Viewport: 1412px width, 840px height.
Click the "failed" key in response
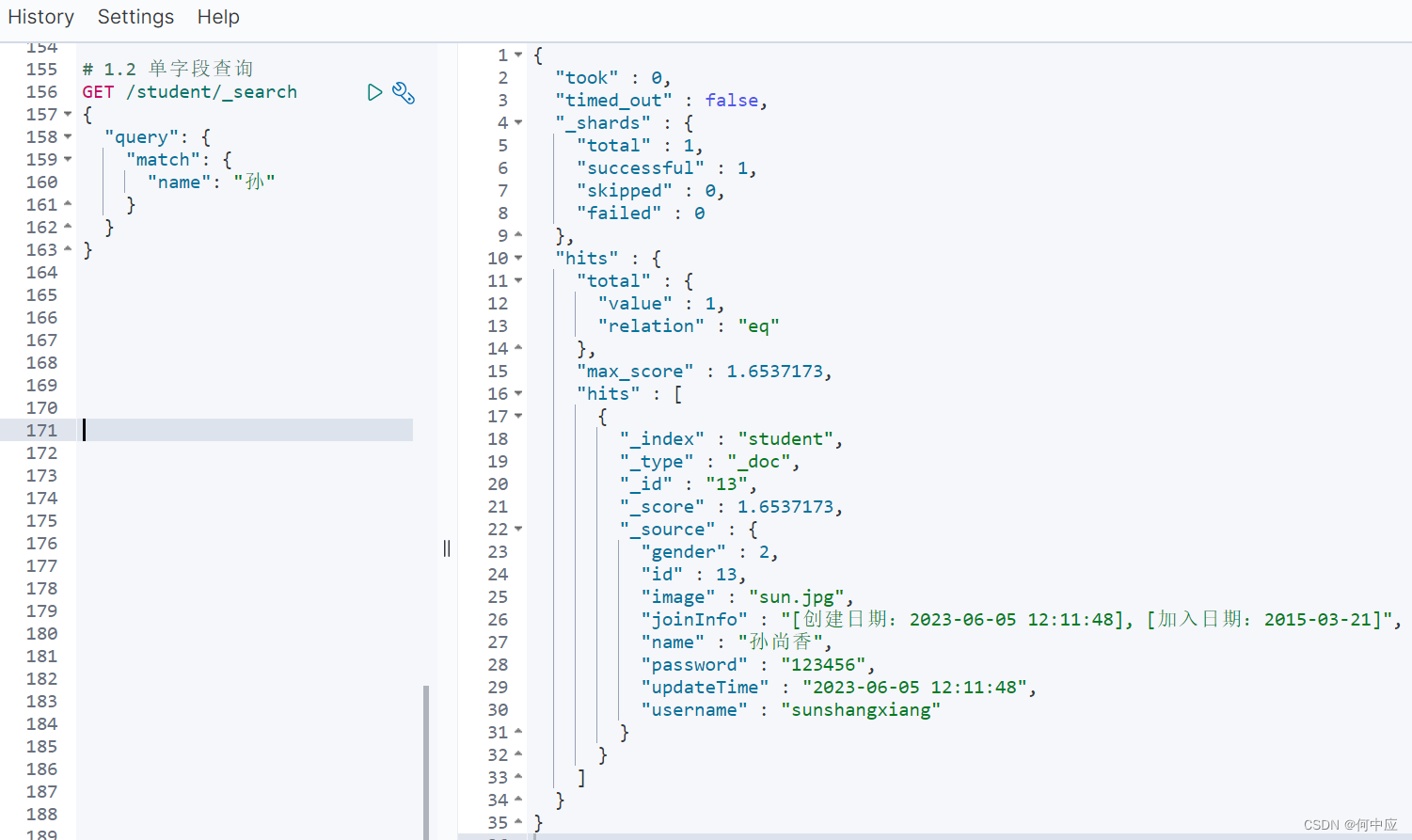click(619, 214)
